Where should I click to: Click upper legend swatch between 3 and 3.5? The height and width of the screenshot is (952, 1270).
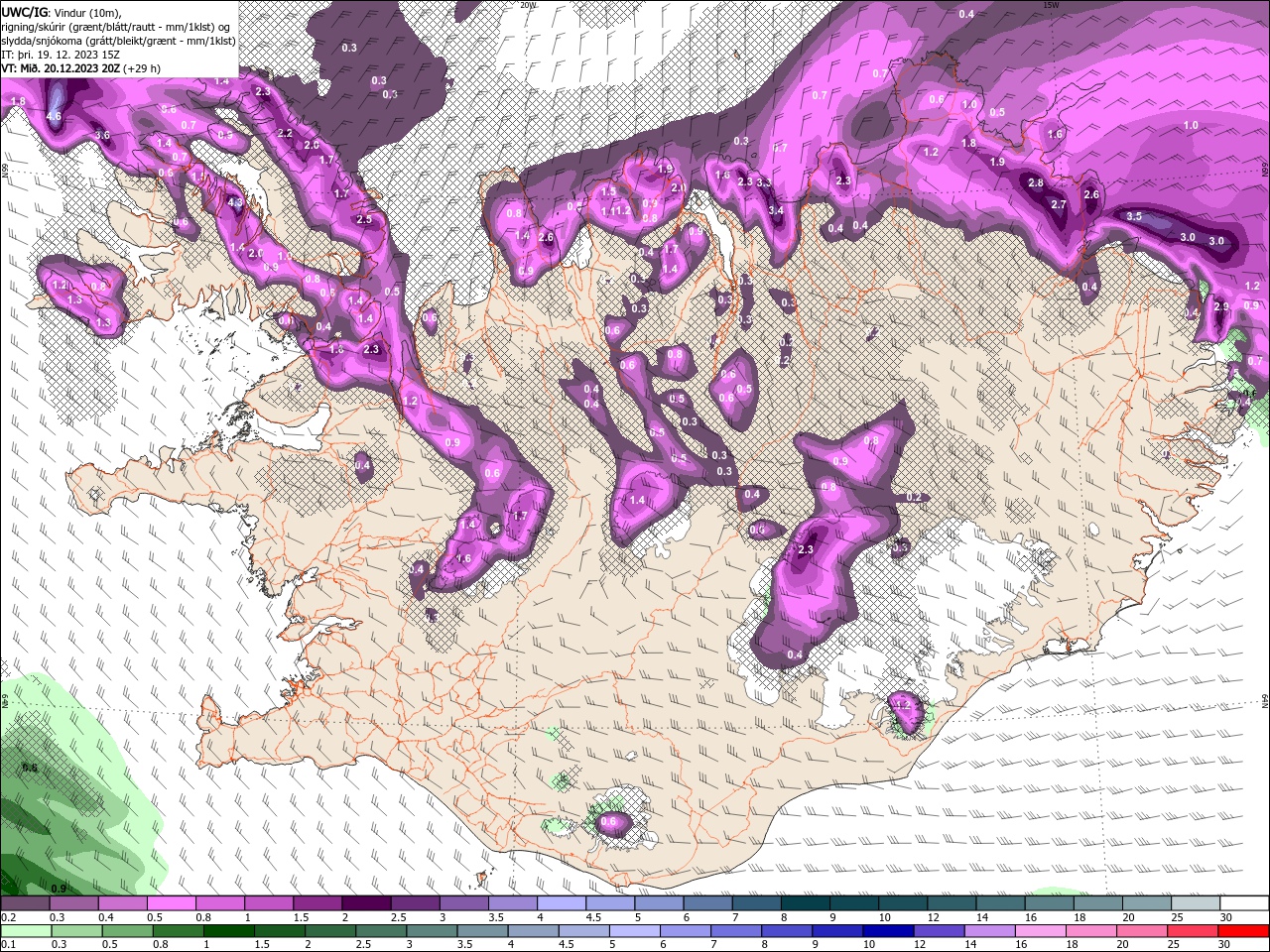(x=463, y=902)
